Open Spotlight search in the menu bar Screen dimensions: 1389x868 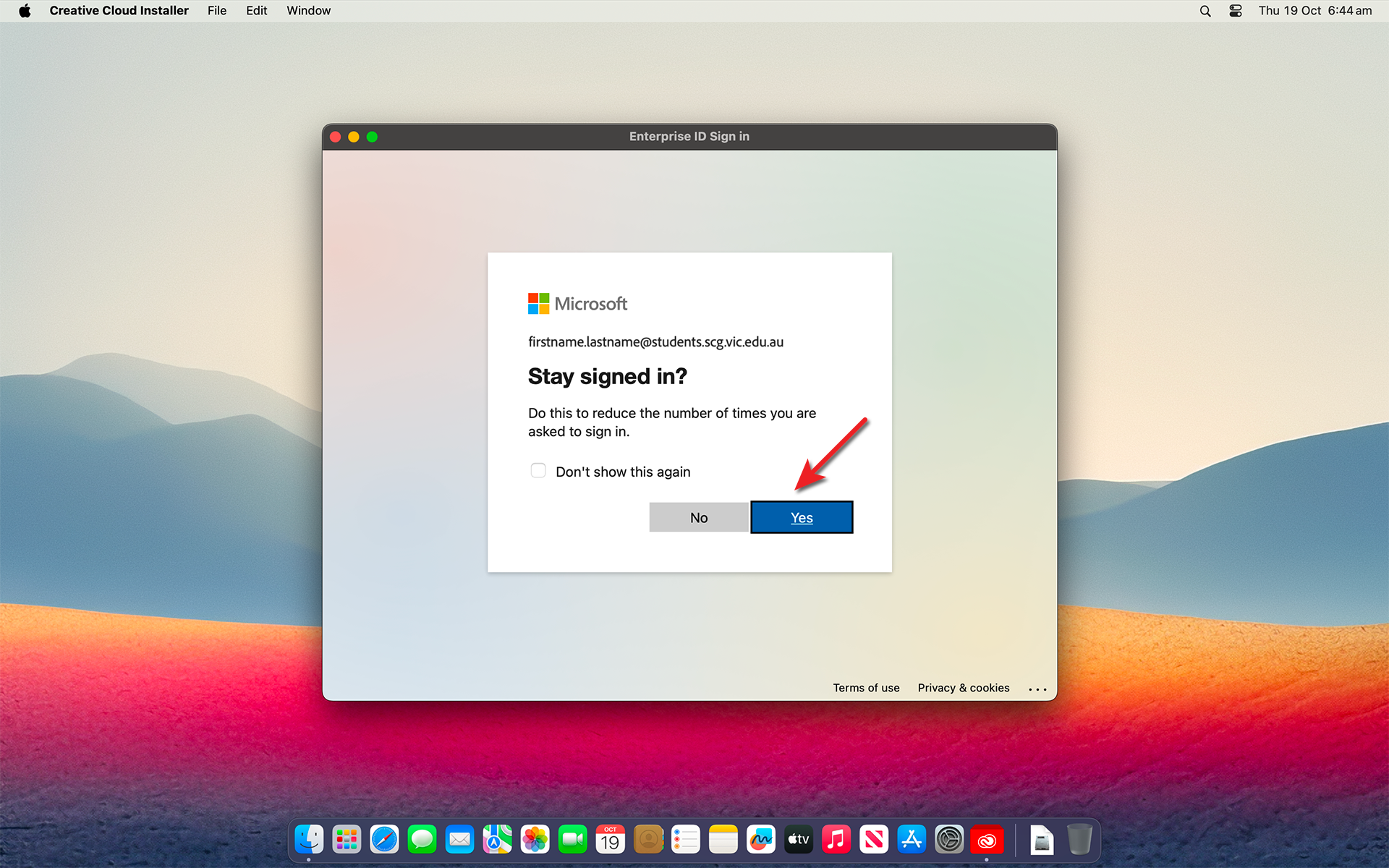tap(1205, 11)
